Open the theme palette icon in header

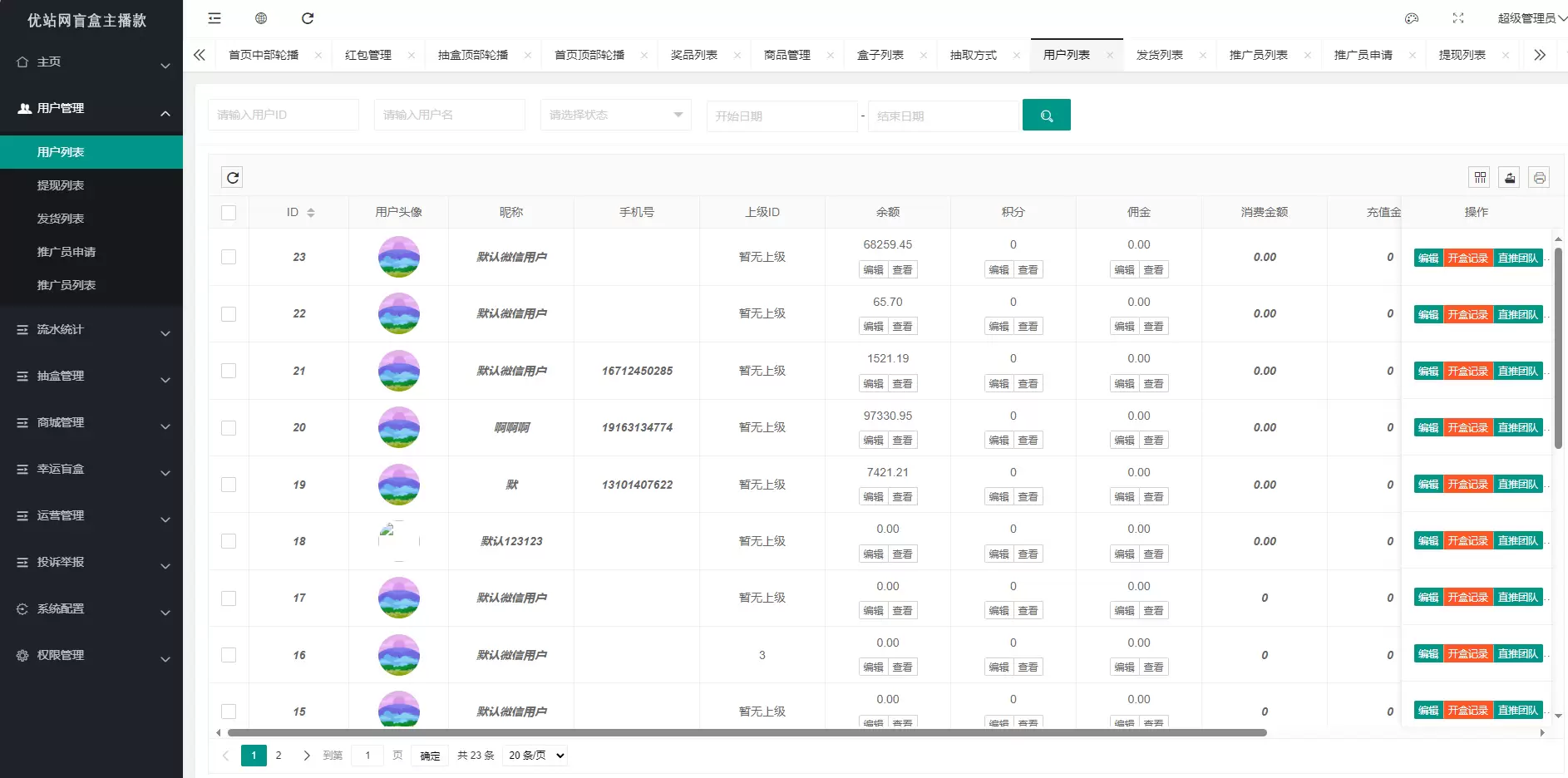tap(1412, 18)
